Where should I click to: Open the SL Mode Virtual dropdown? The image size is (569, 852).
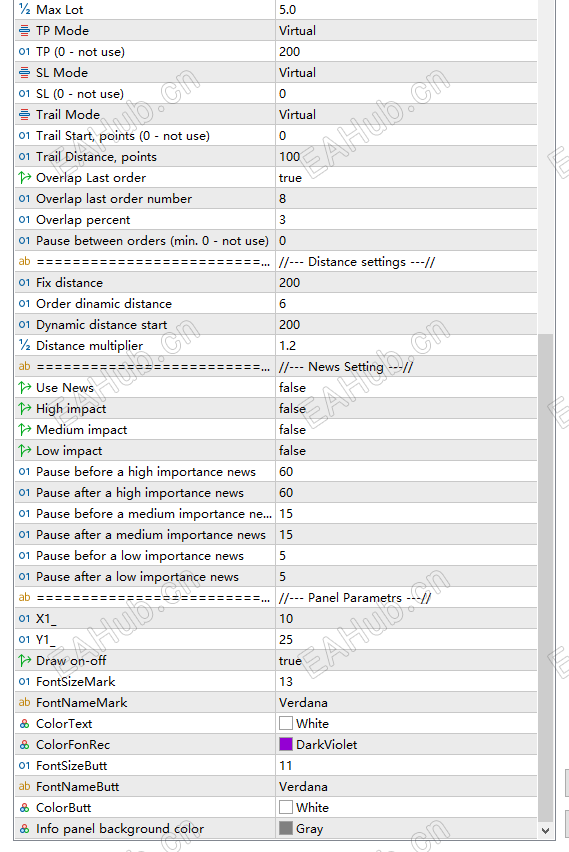tap(406, 73)
